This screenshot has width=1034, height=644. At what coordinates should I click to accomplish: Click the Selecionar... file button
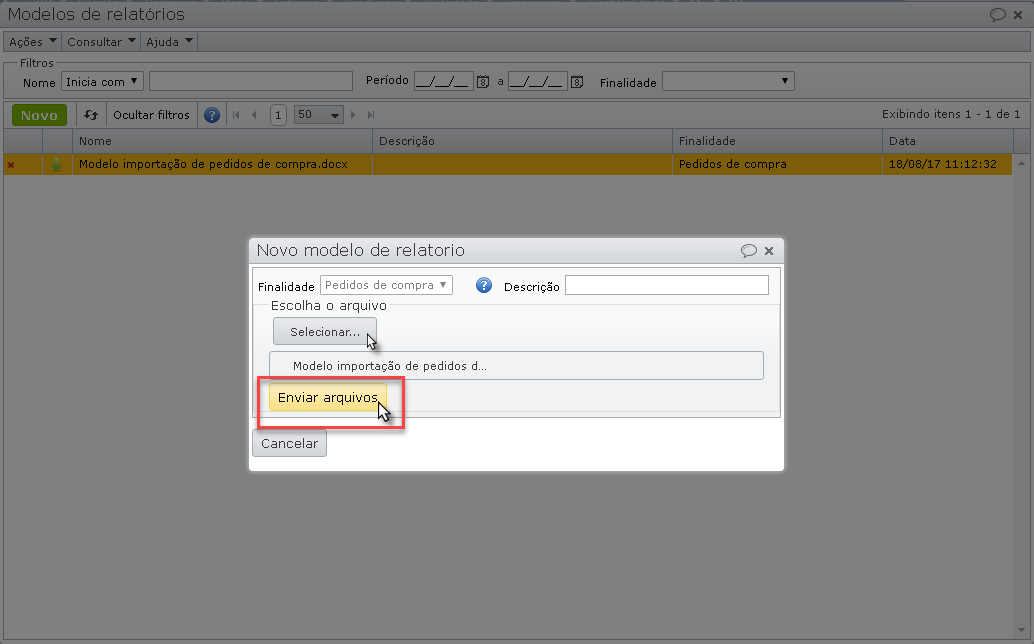(x=324, y=332)
